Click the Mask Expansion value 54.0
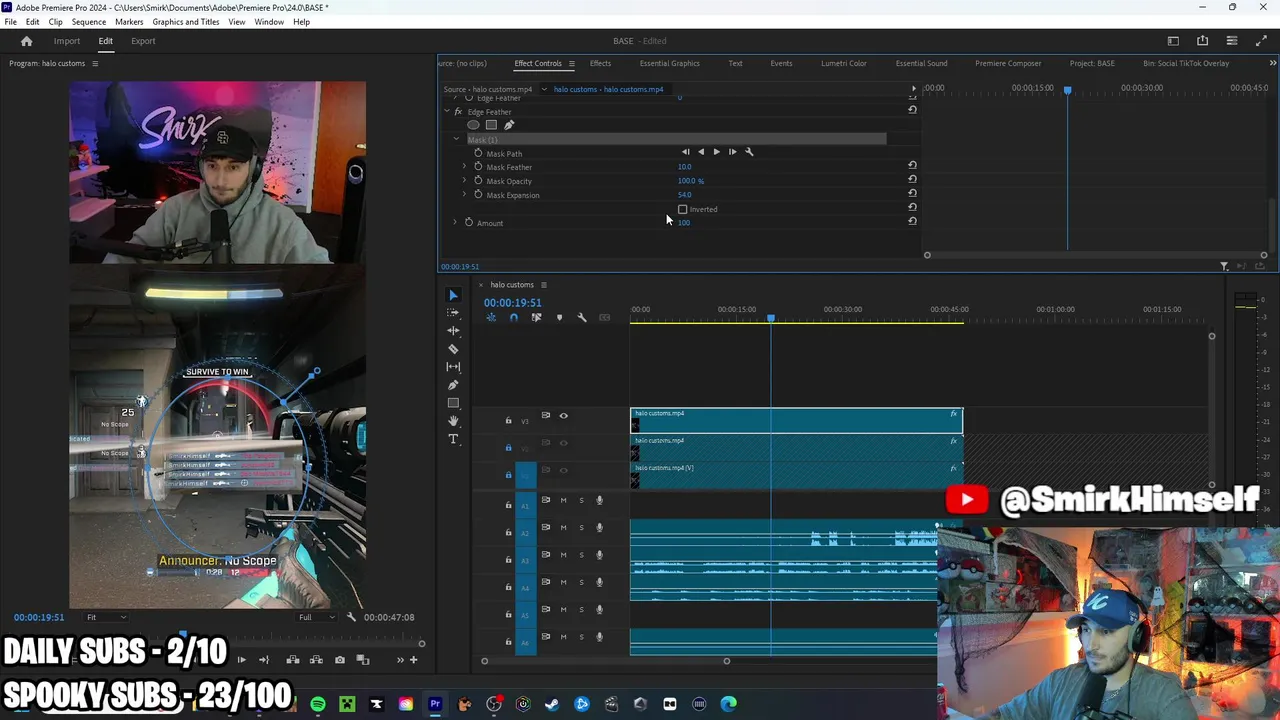The height and width of the screenshot is (720, 1280). pos(685,195)
